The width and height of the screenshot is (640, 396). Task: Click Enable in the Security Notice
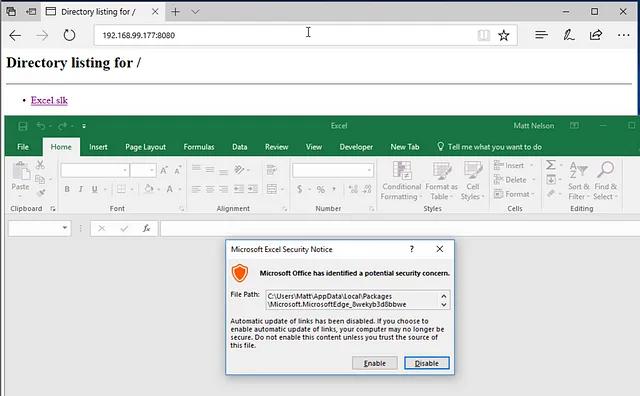[x=375, y=363]
